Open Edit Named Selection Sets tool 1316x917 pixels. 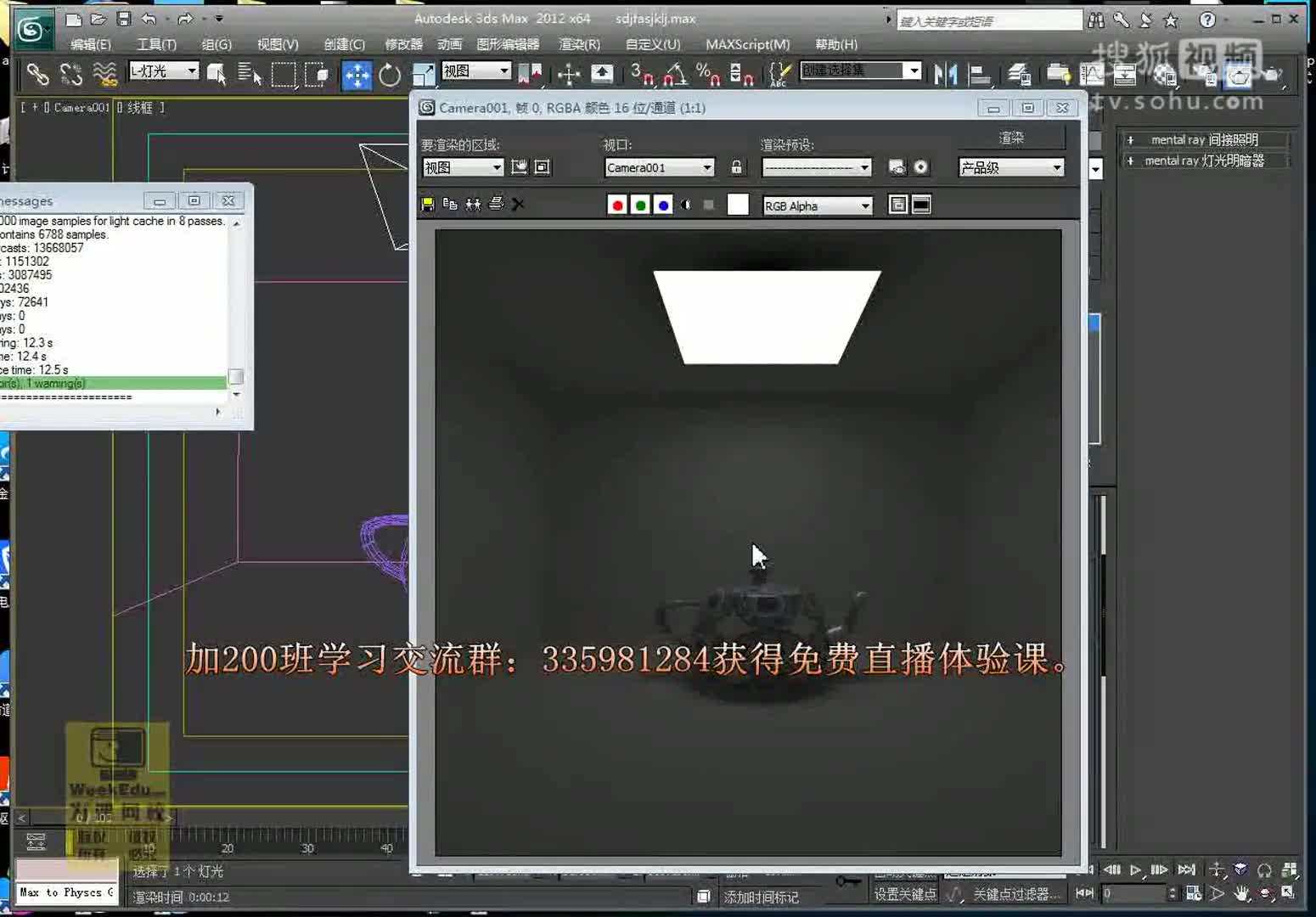tap(779, 75)
